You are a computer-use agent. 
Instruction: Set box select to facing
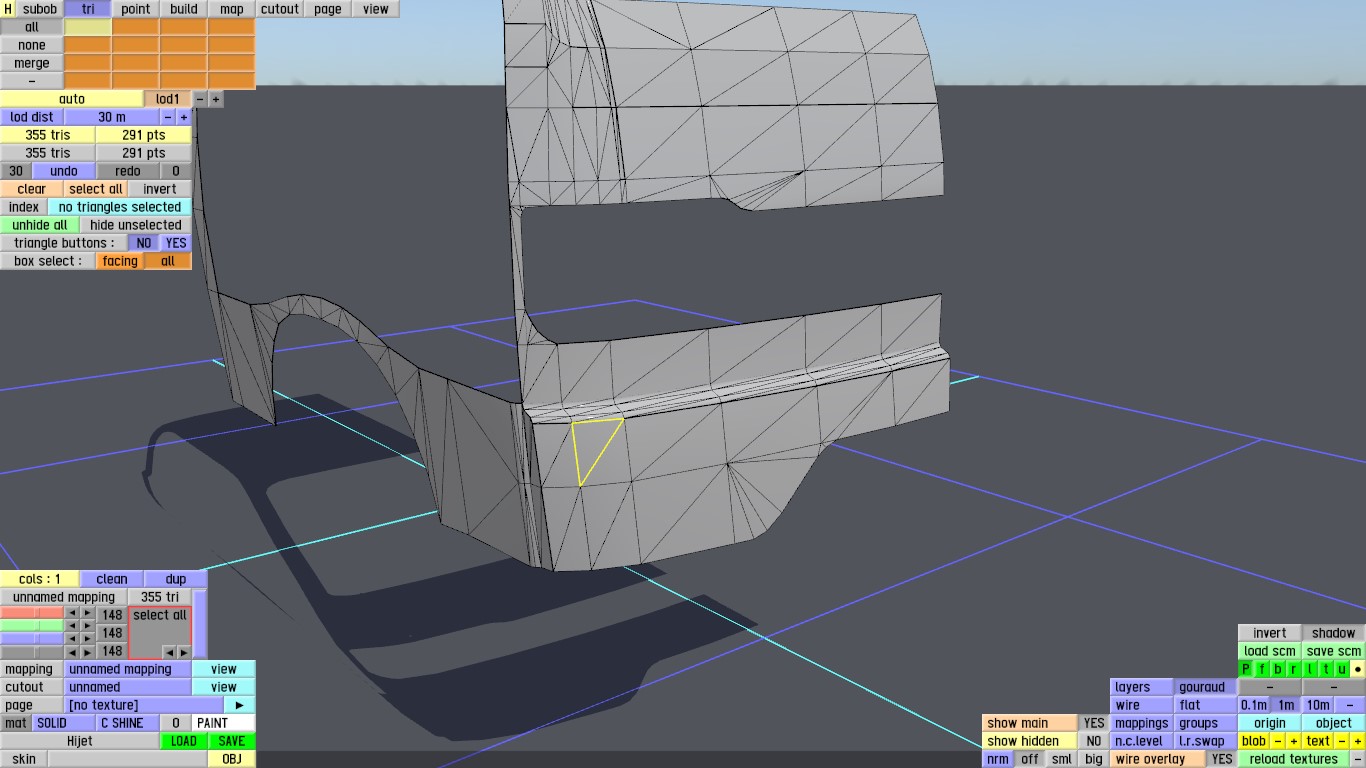point(120,261)
